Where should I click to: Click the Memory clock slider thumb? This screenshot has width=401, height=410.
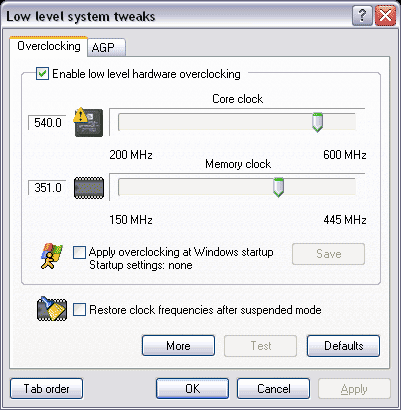click(x=278, y=187)
